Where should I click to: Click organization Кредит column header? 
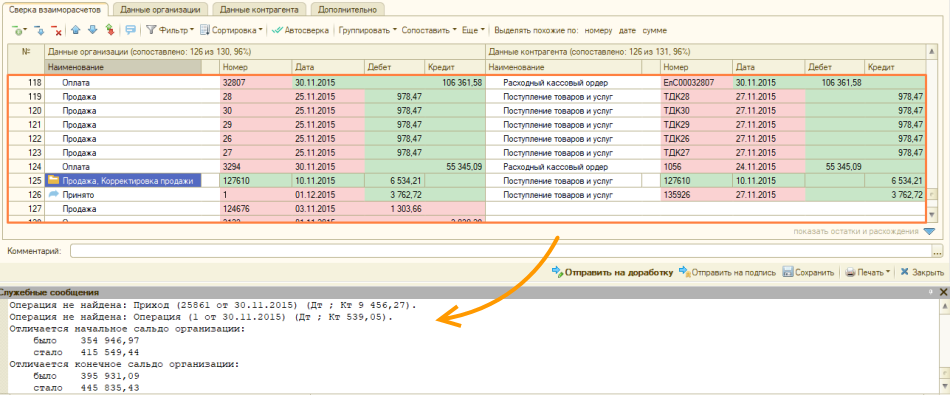(x=454, y=67)
